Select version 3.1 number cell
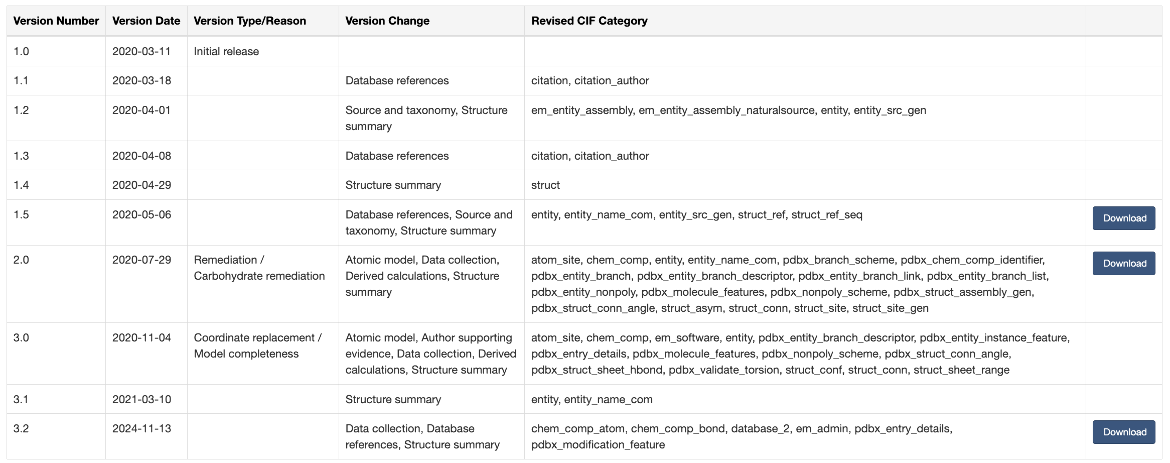Screen dimensions: 1170x463 point(21,399)
